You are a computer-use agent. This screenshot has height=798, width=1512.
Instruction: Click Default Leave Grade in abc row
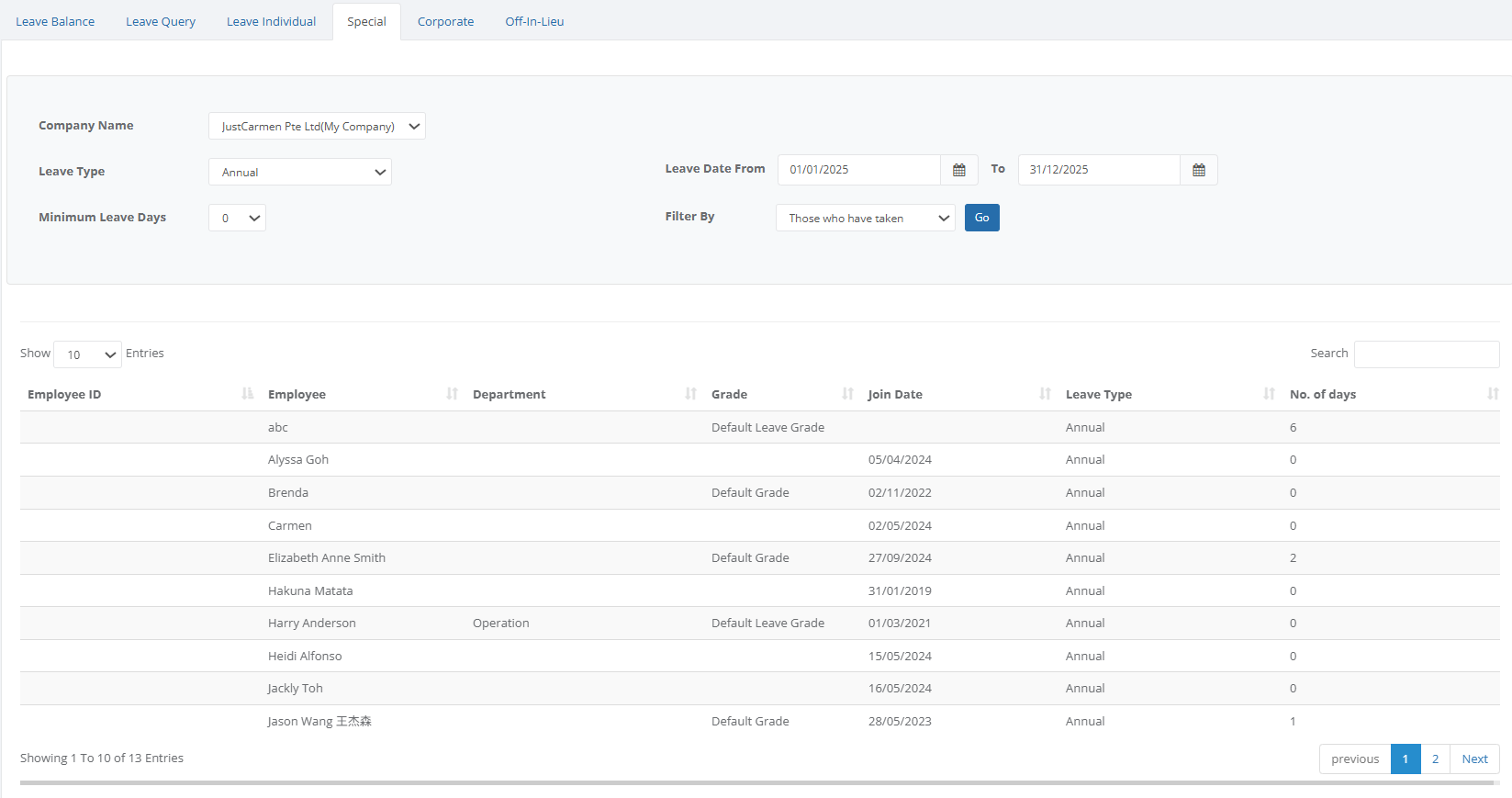click(x=767, y=427)
